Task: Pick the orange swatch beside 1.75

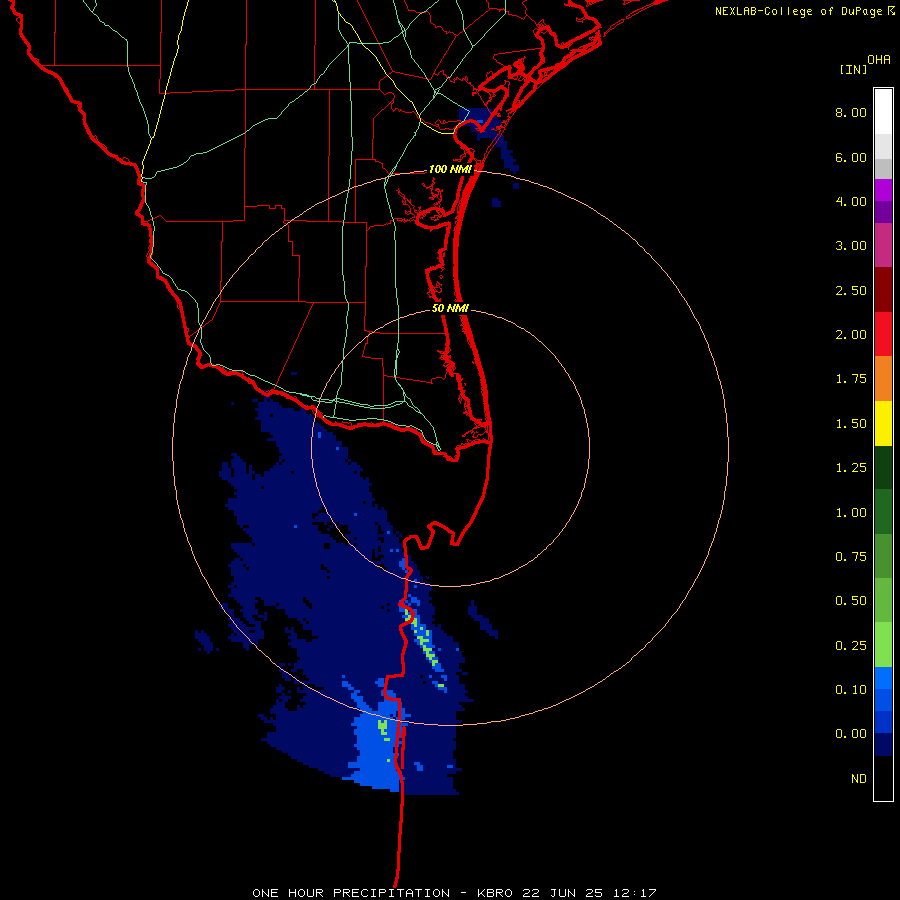Action: 883,378
